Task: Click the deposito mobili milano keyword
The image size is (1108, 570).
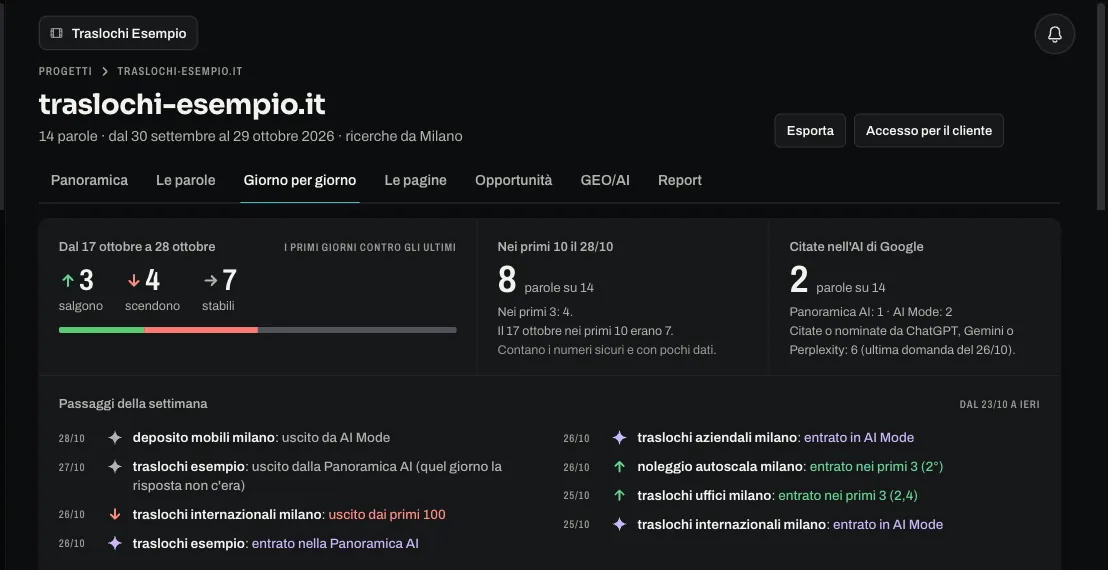Action: 204,437
